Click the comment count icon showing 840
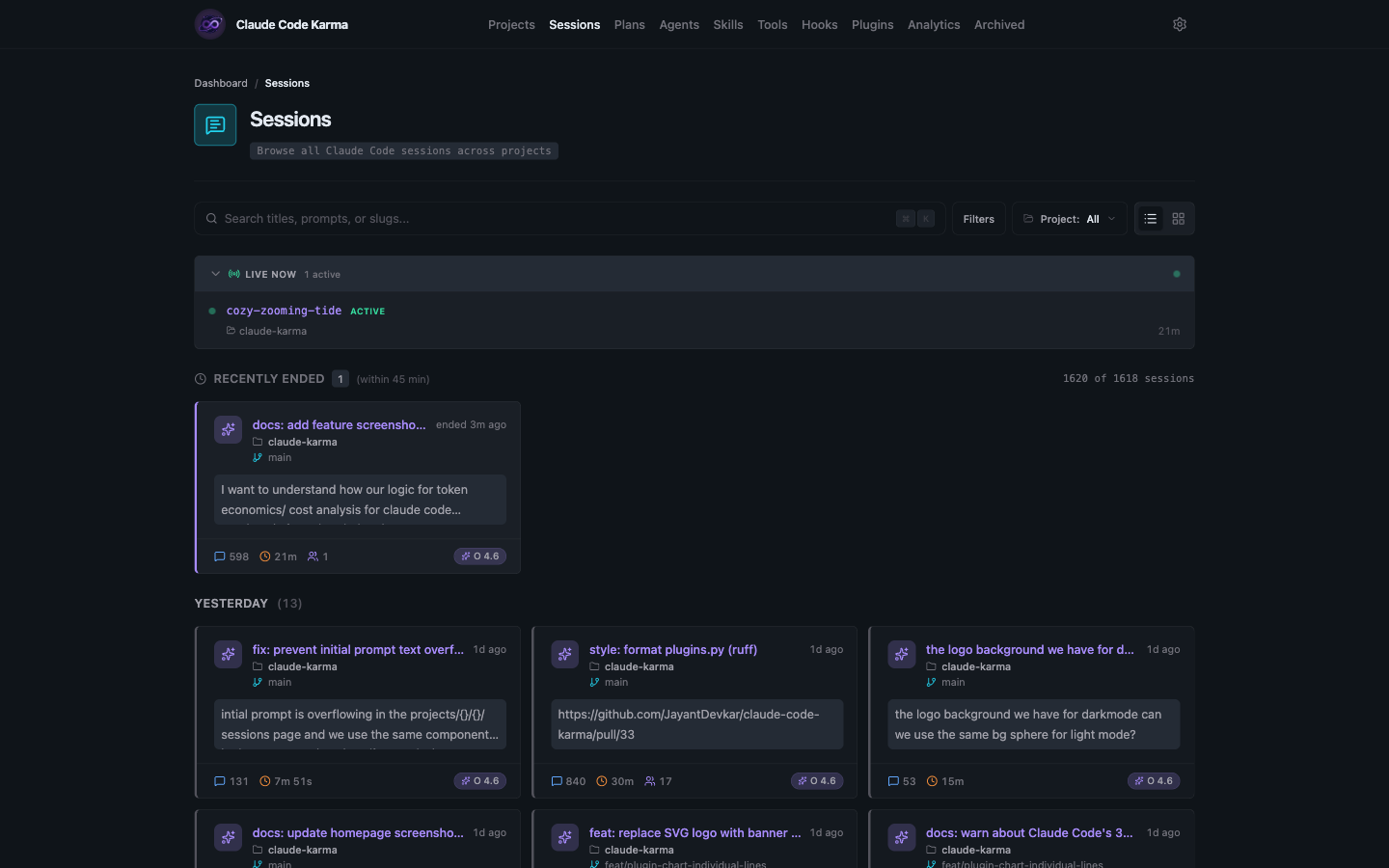 click(x=556, y=781)
